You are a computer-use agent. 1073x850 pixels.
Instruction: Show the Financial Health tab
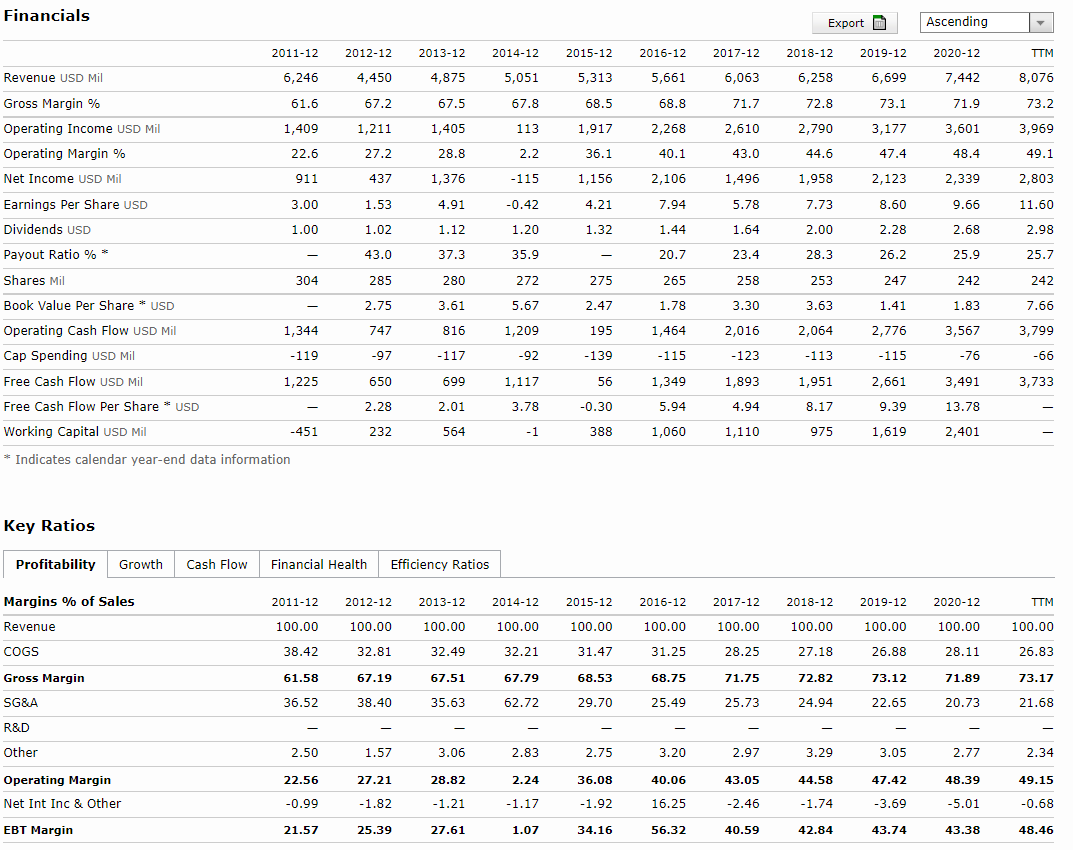pos(319,565)
